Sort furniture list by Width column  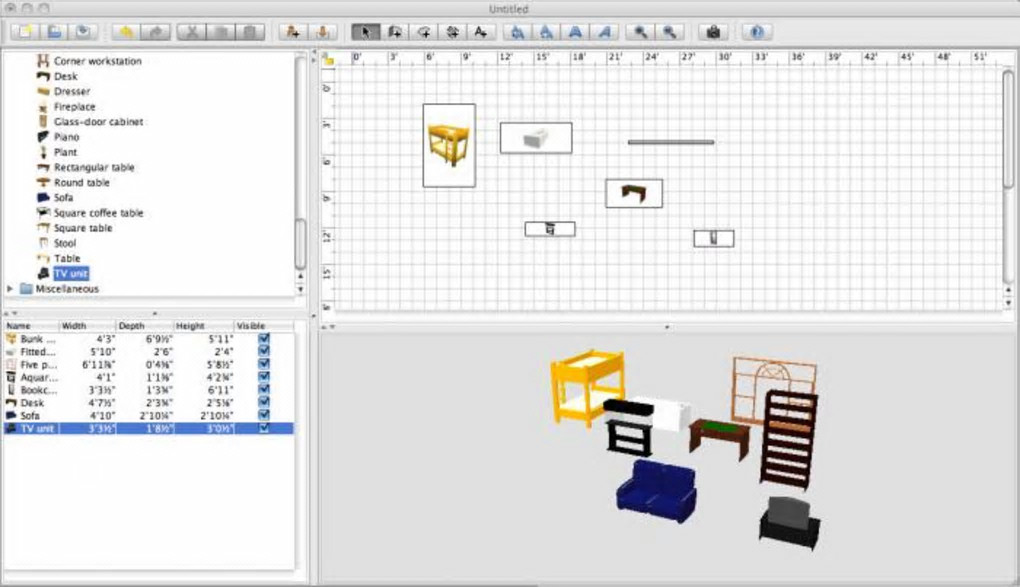click(x=87, y=325)
